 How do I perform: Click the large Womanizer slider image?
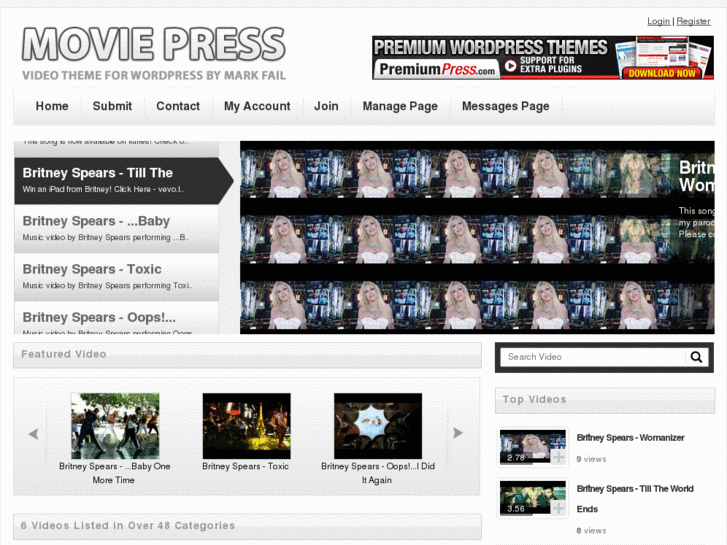(477, 237)
